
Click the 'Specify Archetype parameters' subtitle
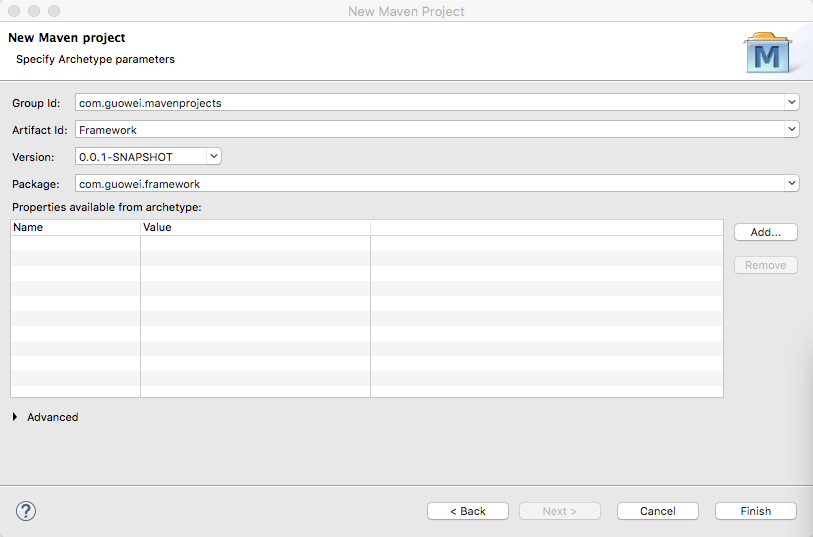tap(95, 59)
